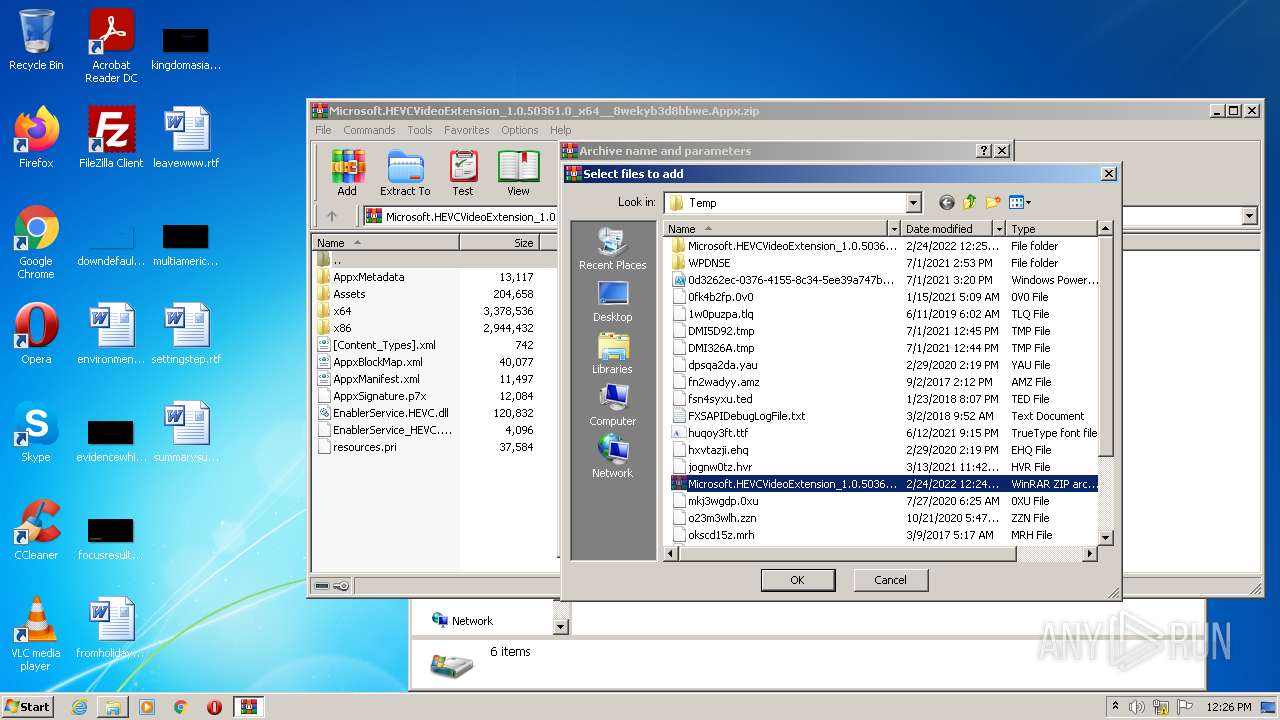The width and height of the screenshot is (1280, 720).
Task: Click Internet Explorer taskbar icon
Action: [79, 707]
